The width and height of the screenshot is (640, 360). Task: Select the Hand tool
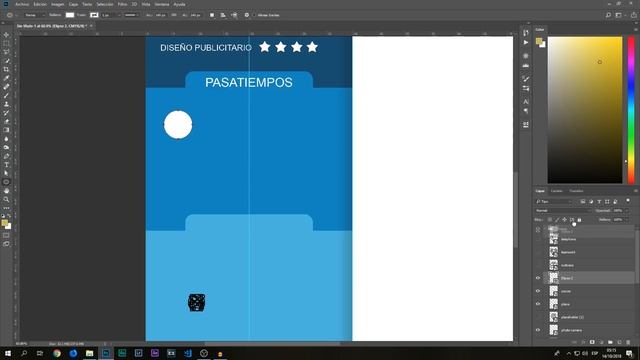pos(6,191)
